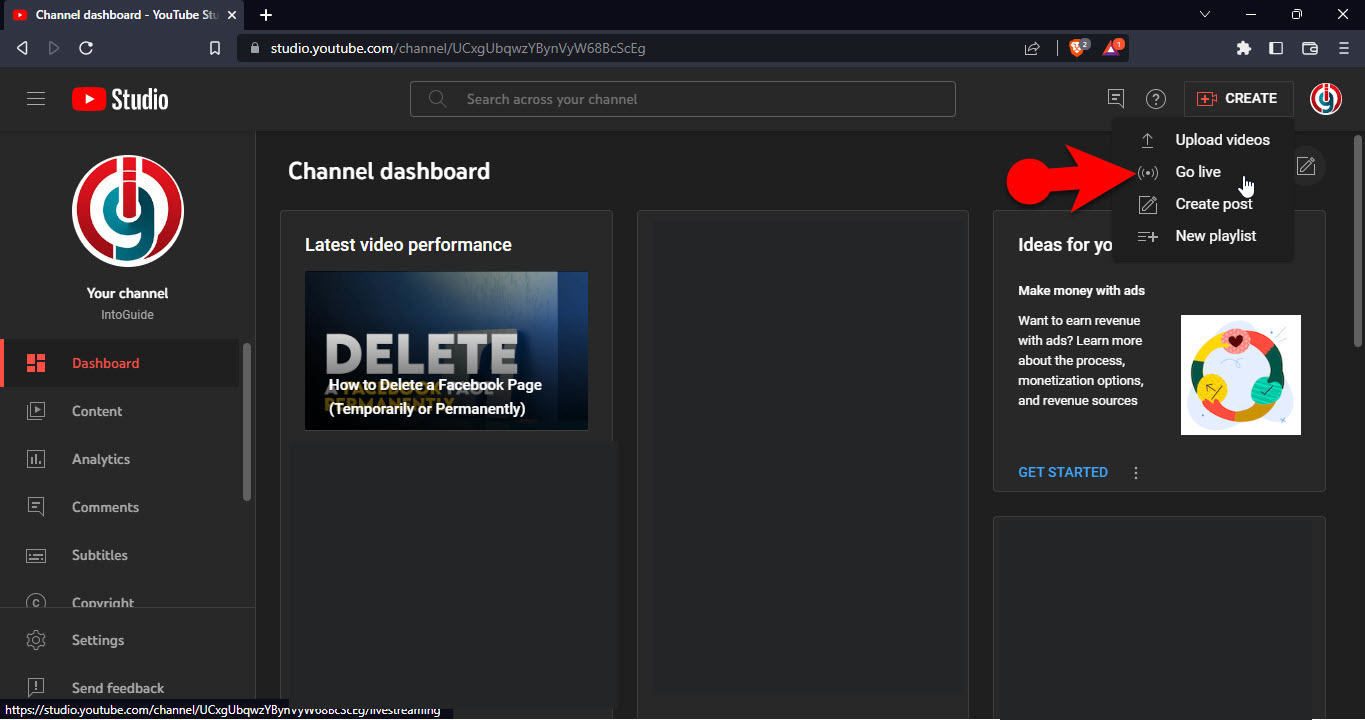
Task: Toggle the browser sidebar panel
Action: (1276, 48)
